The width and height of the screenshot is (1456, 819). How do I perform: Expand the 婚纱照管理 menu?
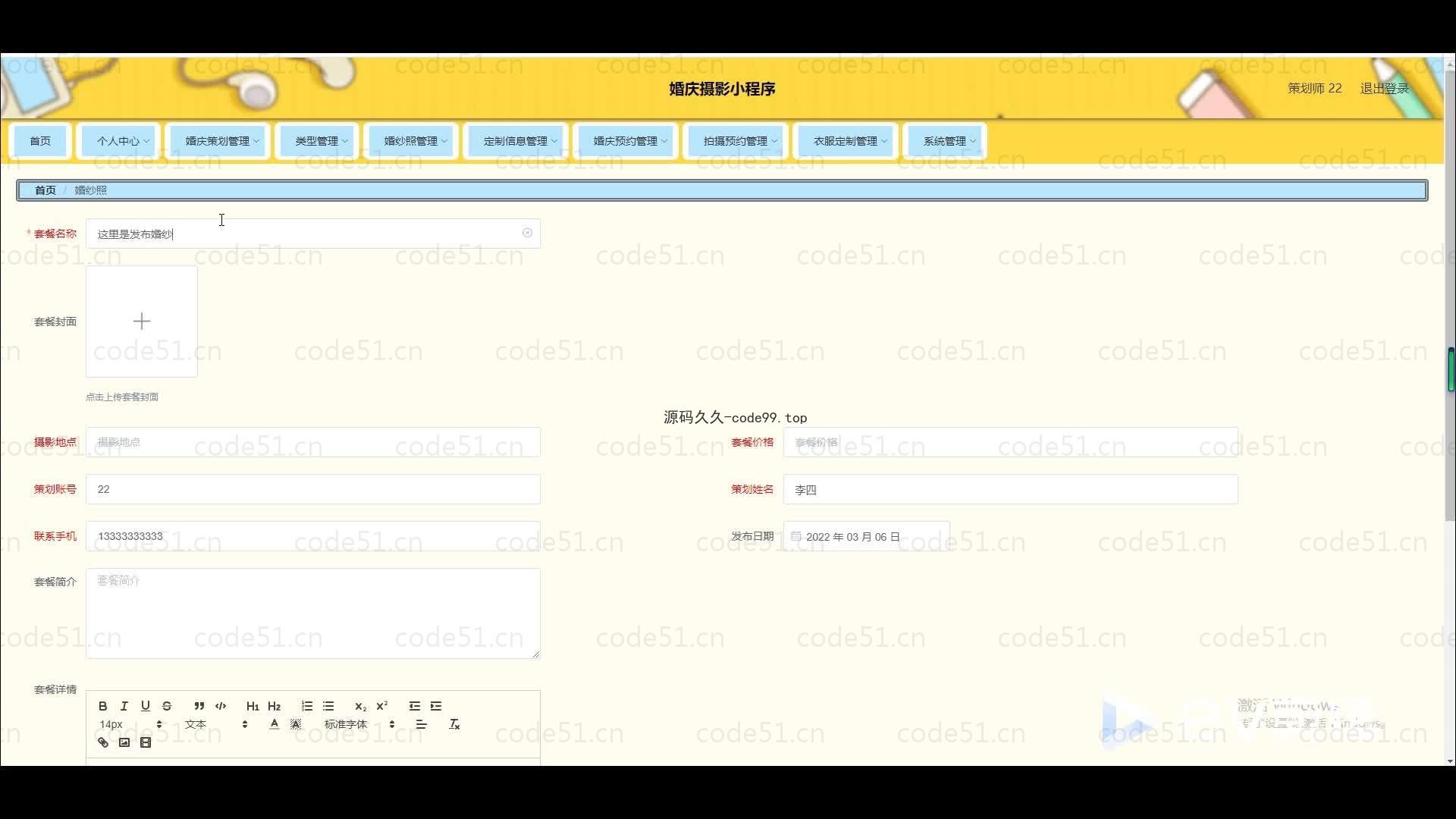point(411,141)
